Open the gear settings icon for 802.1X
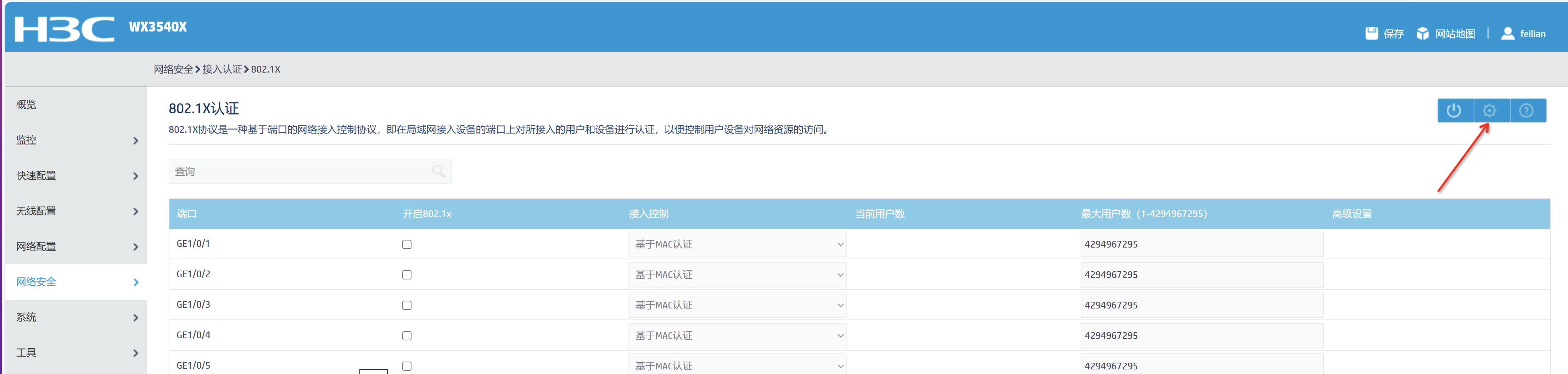Image resolution: width=1568 pixels, height=374 pixels. [x=1489, y=111]
